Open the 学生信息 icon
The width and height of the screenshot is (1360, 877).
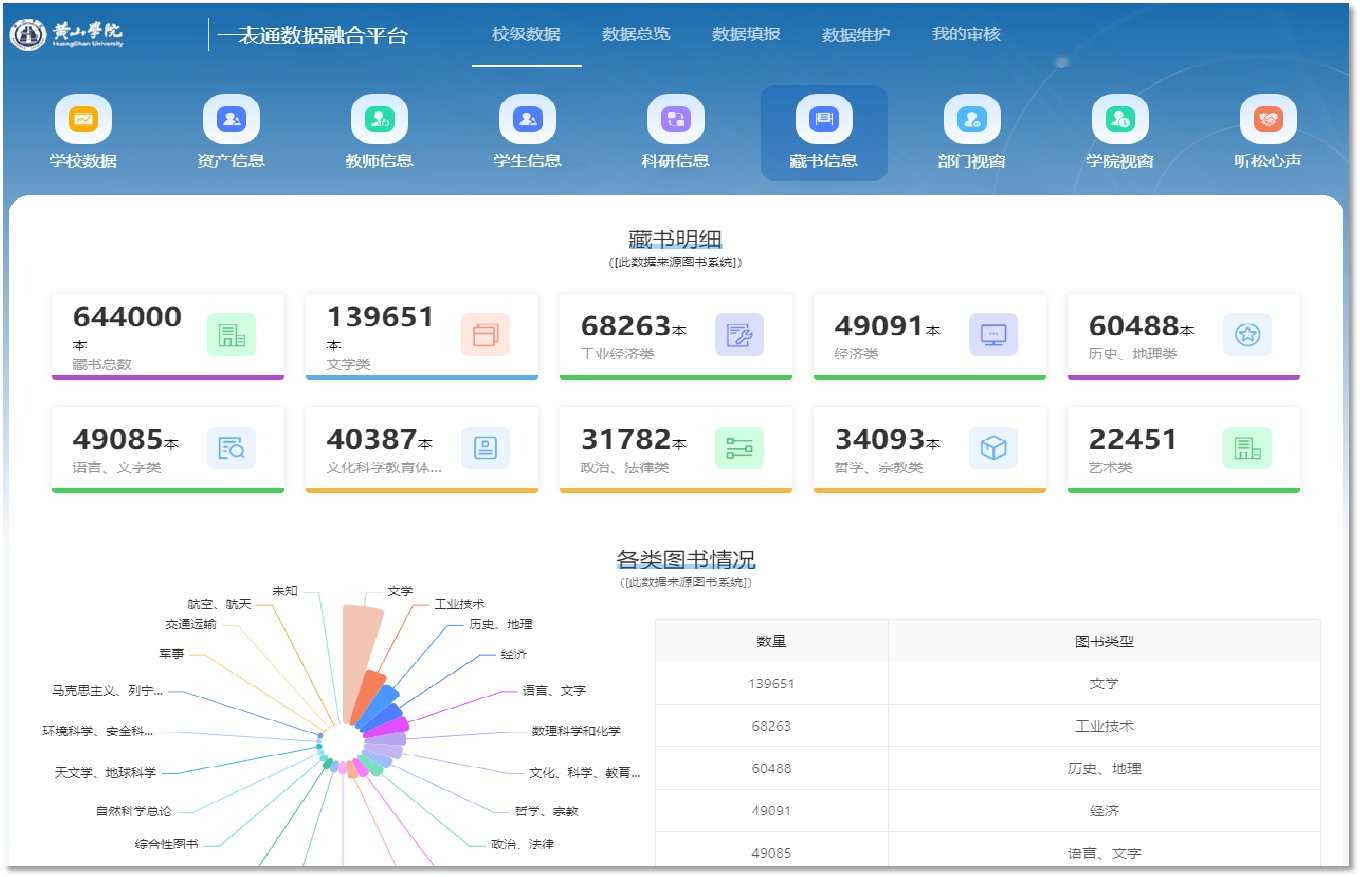527,119
